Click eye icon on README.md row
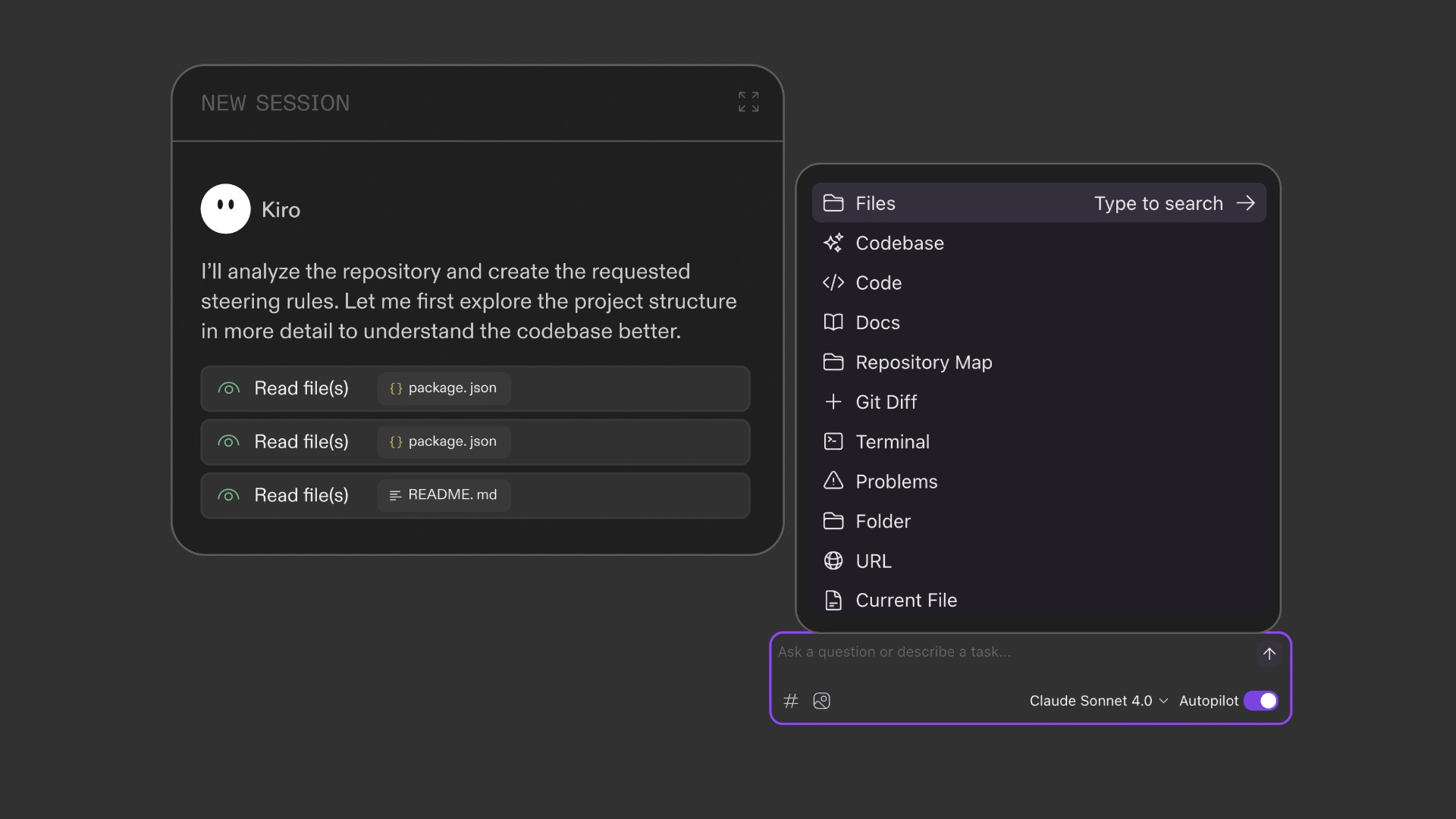 point(228,495)
